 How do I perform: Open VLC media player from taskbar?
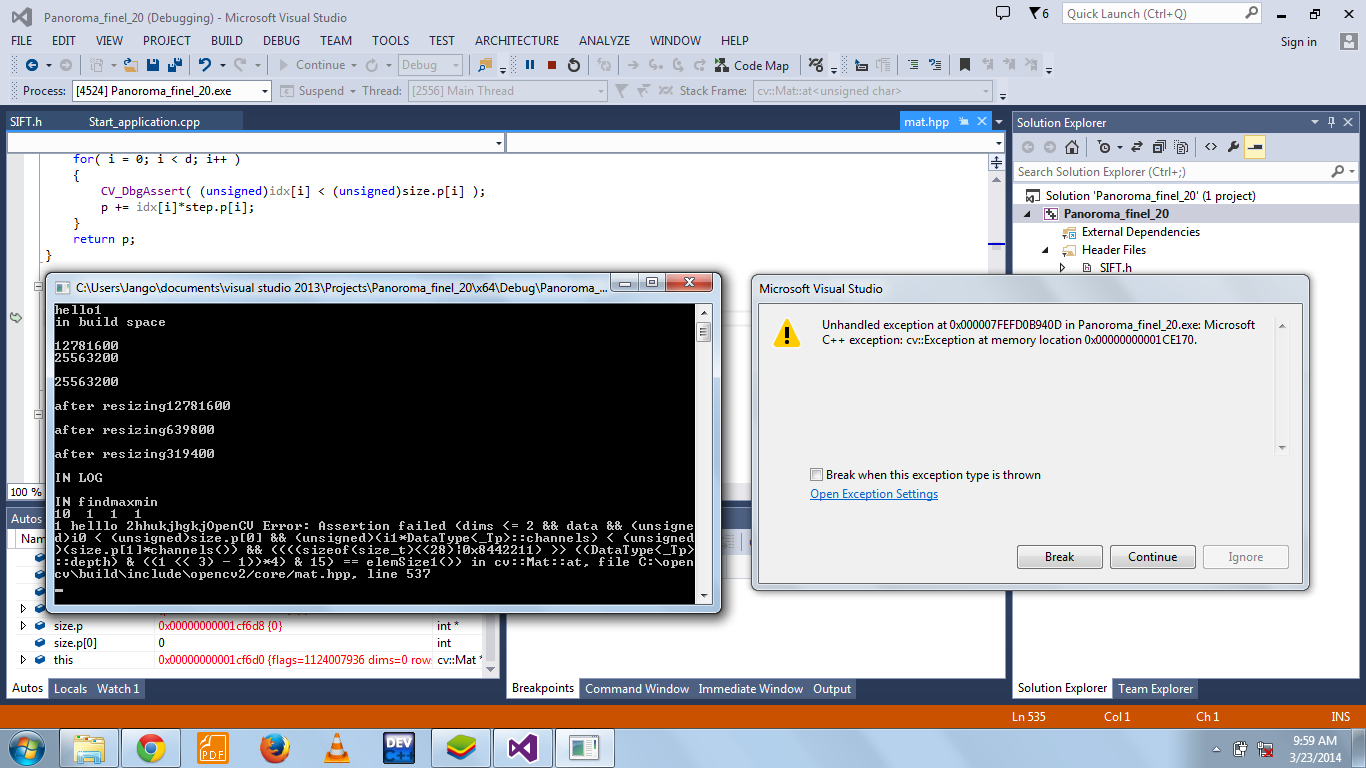337,747
